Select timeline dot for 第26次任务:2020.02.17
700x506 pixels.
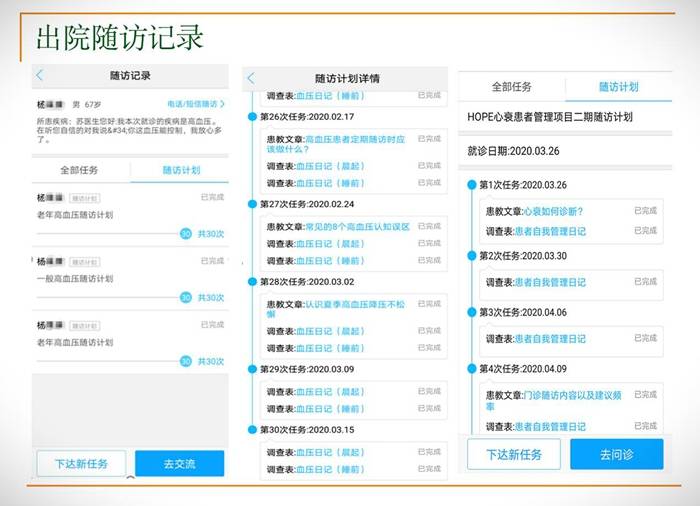[x=252, y=117]
